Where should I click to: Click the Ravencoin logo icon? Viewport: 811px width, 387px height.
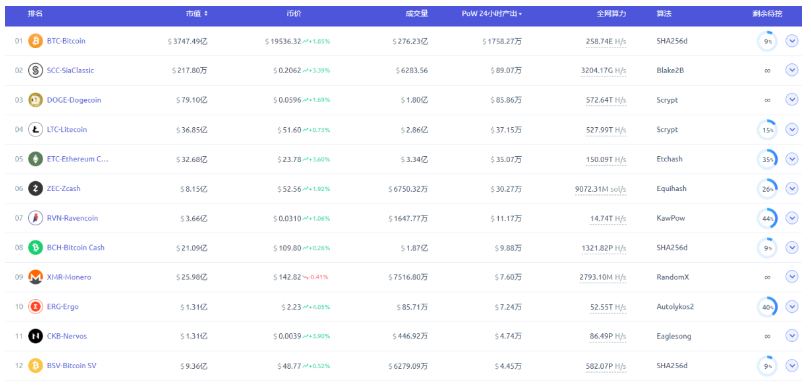[x=35, y=218]
